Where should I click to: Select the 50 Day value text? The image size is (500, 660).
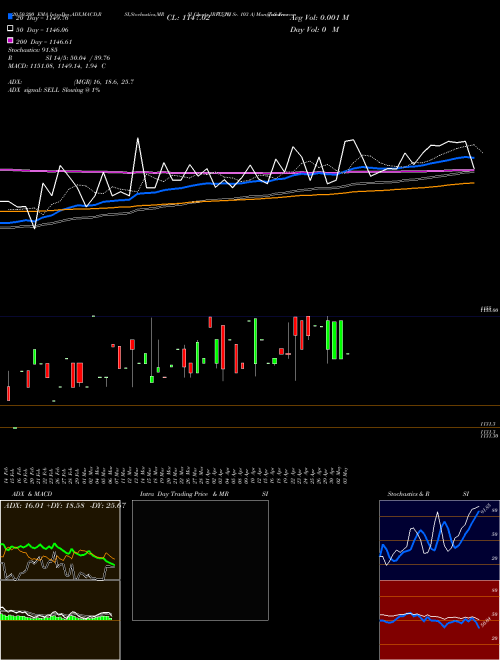tap(42, 30)
